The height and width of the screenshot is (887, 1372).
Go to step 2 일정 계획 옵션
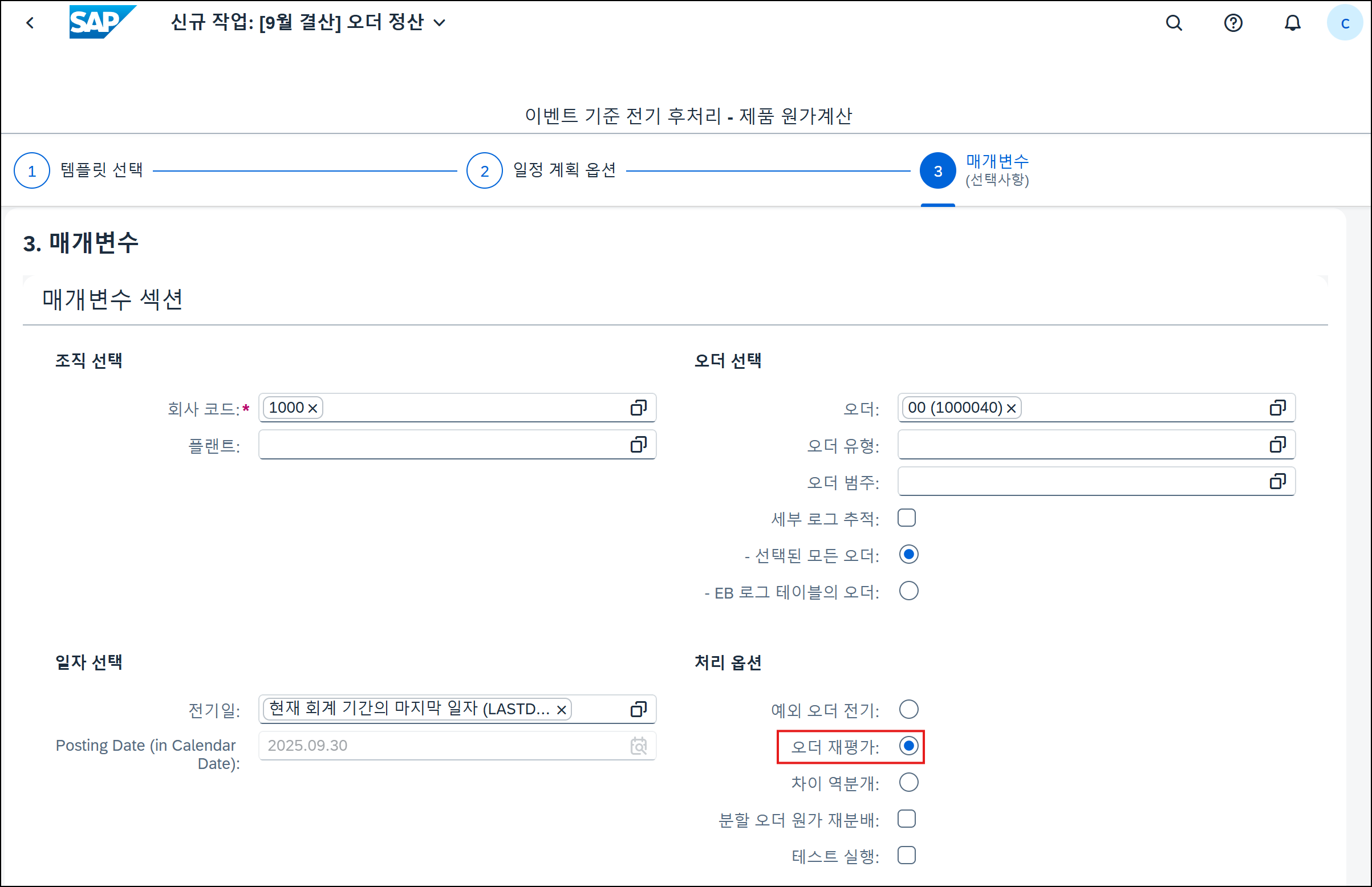(x=484, y=170)
